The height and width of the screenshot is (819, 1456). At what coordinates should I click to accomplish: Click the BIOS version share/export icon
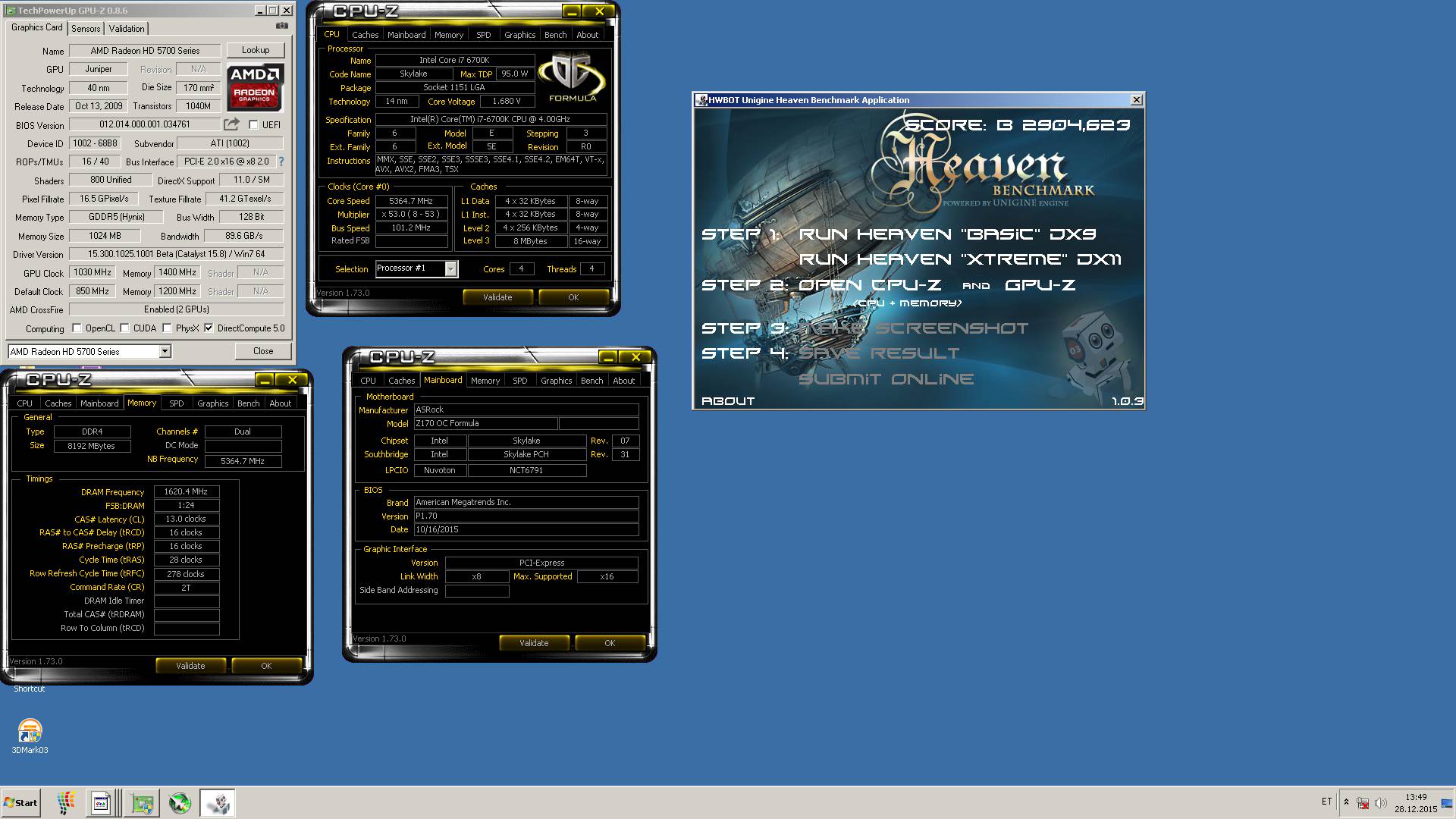231,124
